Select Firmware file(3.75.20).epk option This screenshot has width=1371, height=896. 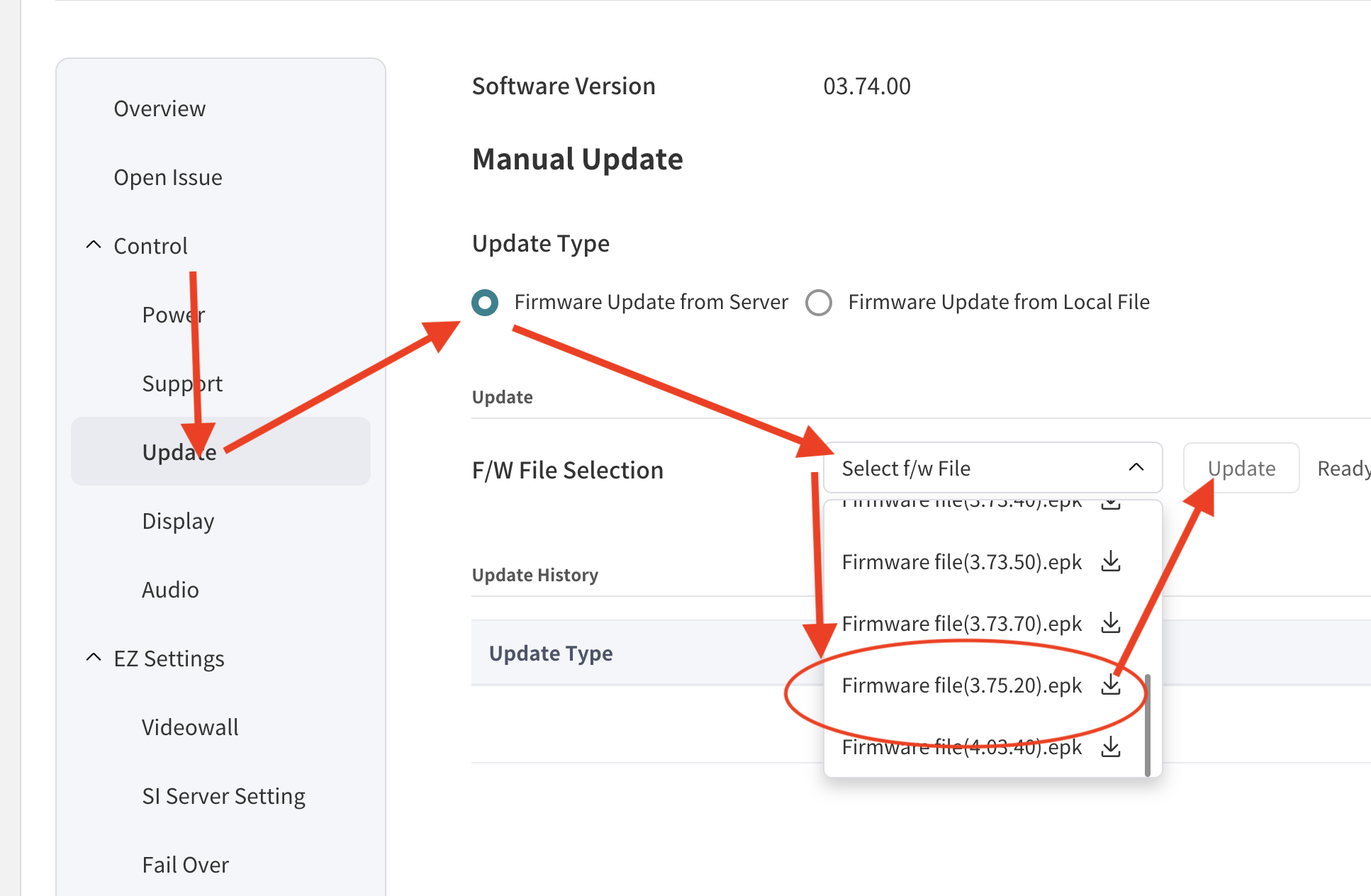(961, 685)
